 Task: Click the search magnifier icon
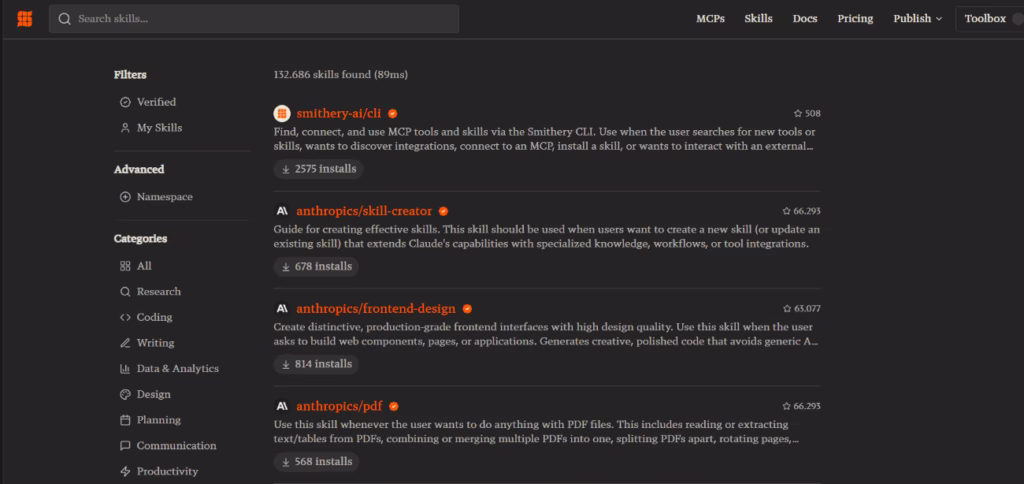tap(64, 19)
